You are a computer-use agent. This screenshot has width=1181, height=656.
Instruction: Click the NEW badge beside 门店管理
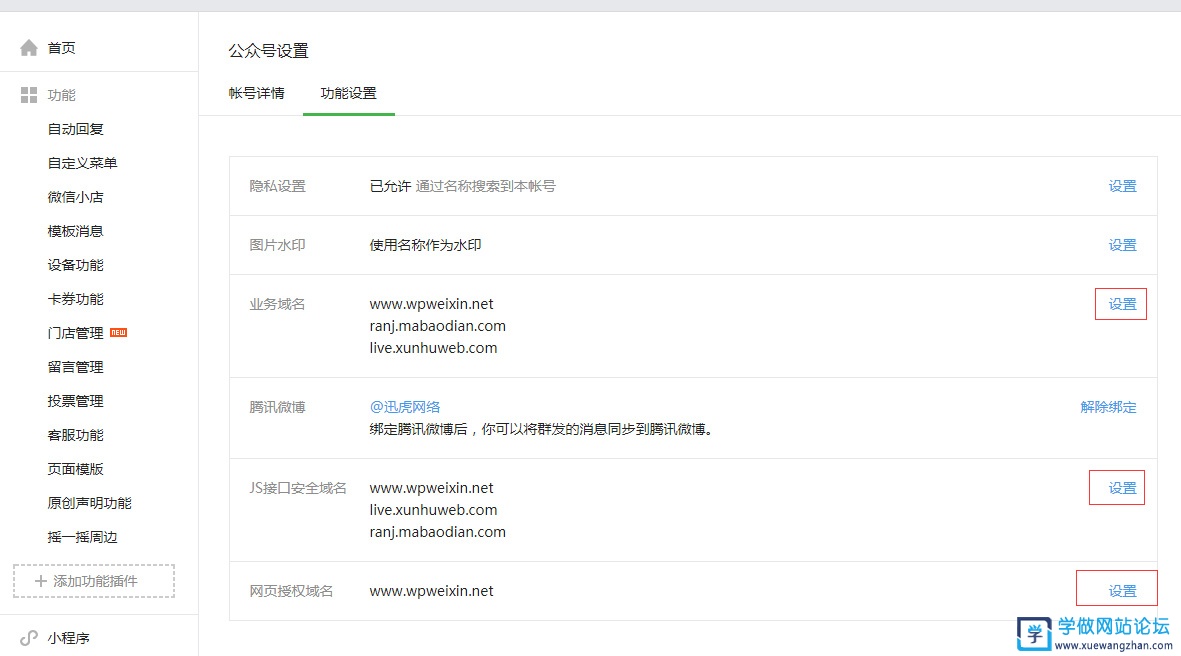point(119,332)
